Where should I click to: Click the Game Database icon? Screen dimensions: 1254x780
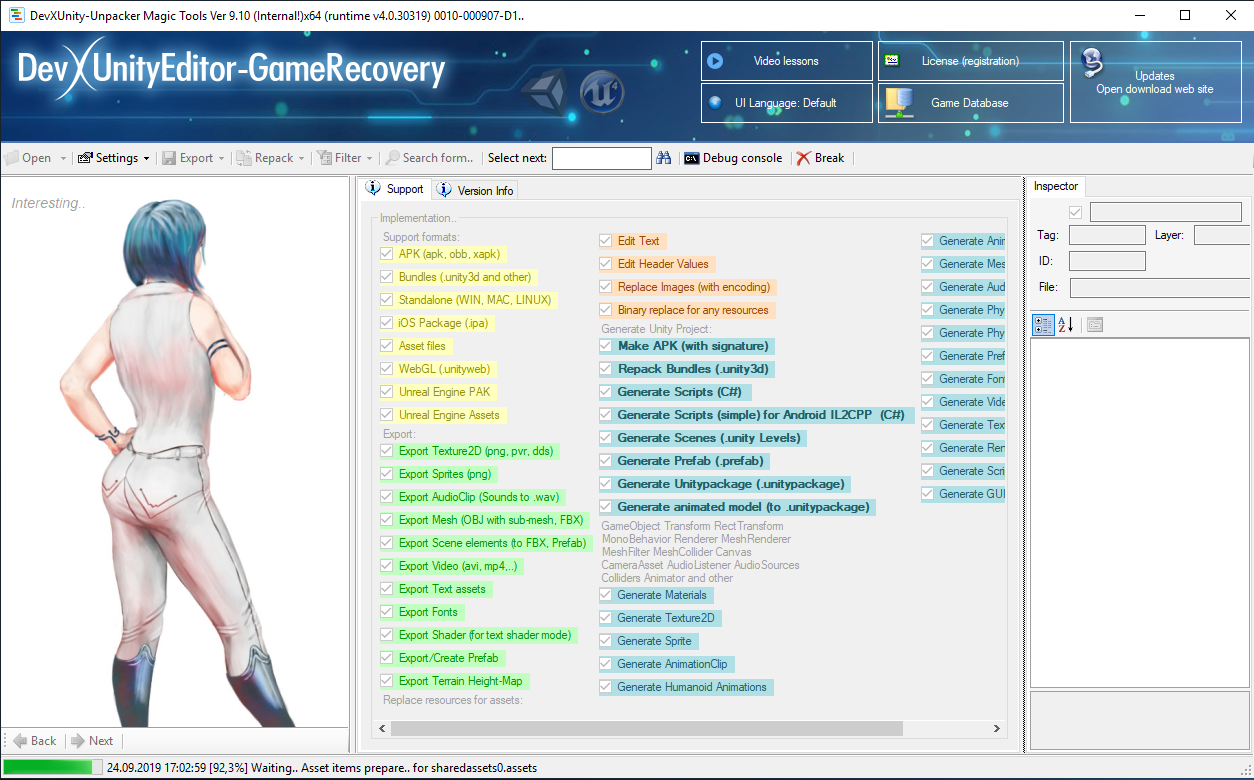click(897, 102)
